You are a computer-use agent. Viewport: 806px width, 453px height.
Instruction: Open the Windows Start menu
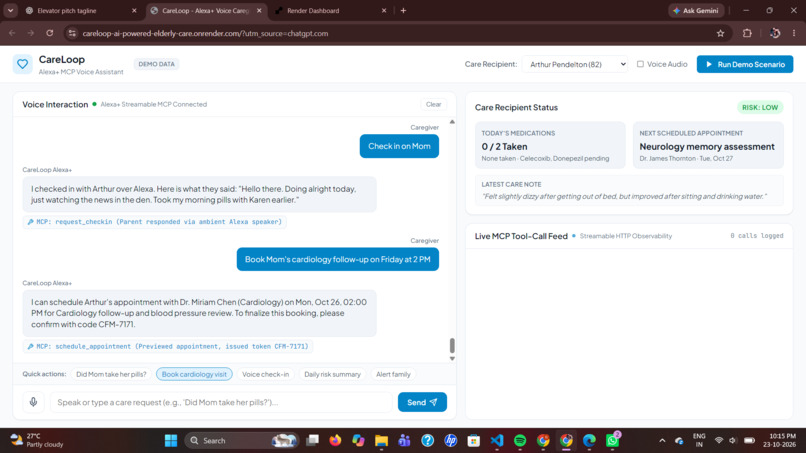171,441
